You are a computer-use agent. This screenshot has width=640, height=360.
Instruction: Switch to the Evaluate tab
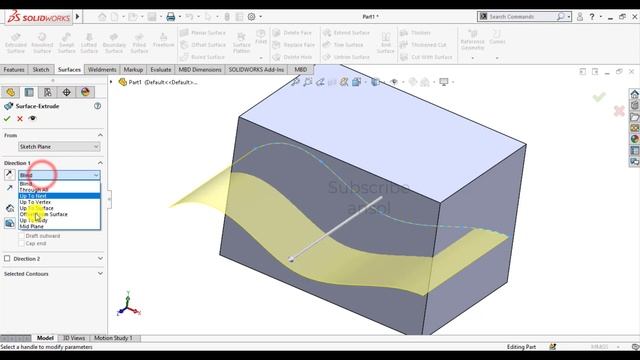click(161, 69)
